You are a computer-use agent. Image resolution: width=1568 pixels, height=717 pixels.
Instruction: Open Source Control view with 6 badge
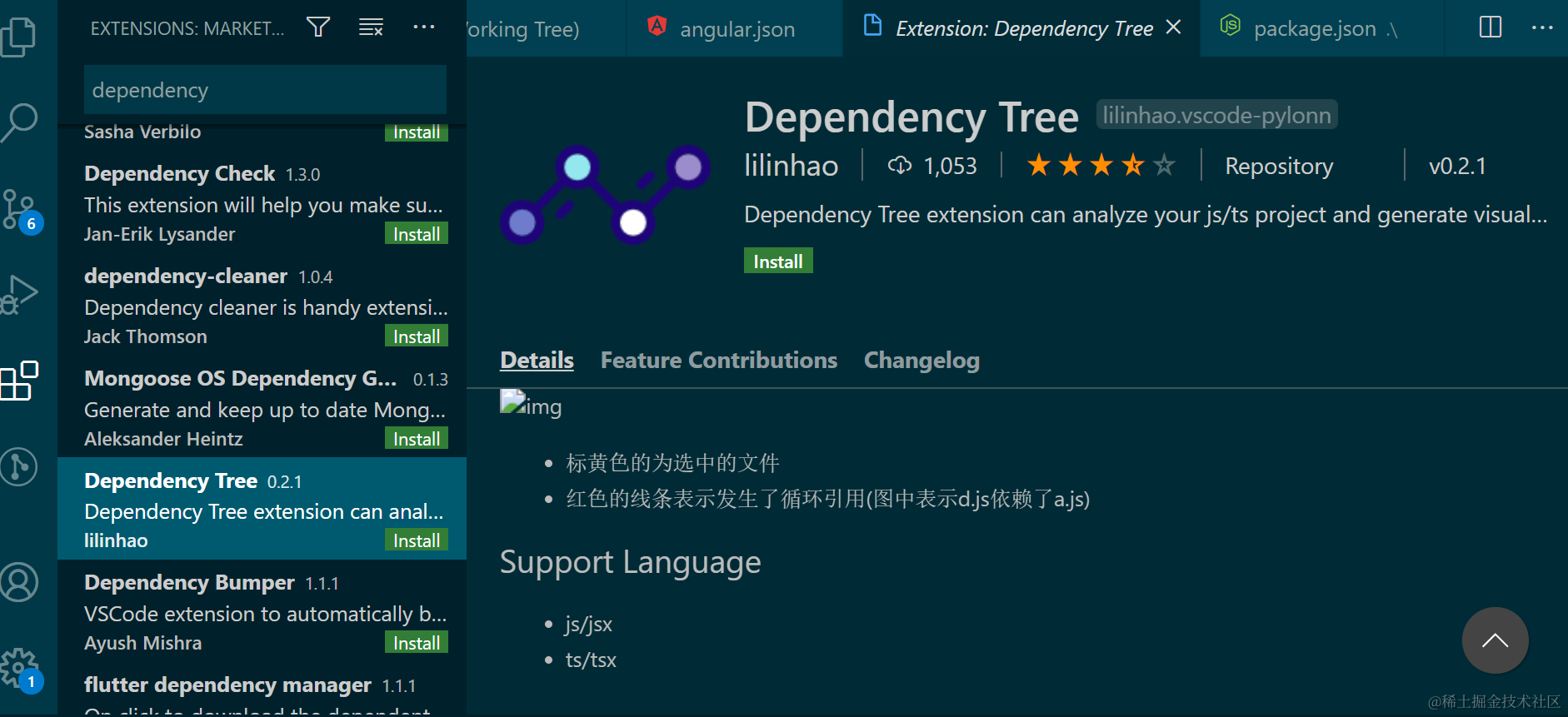(22, 212)
